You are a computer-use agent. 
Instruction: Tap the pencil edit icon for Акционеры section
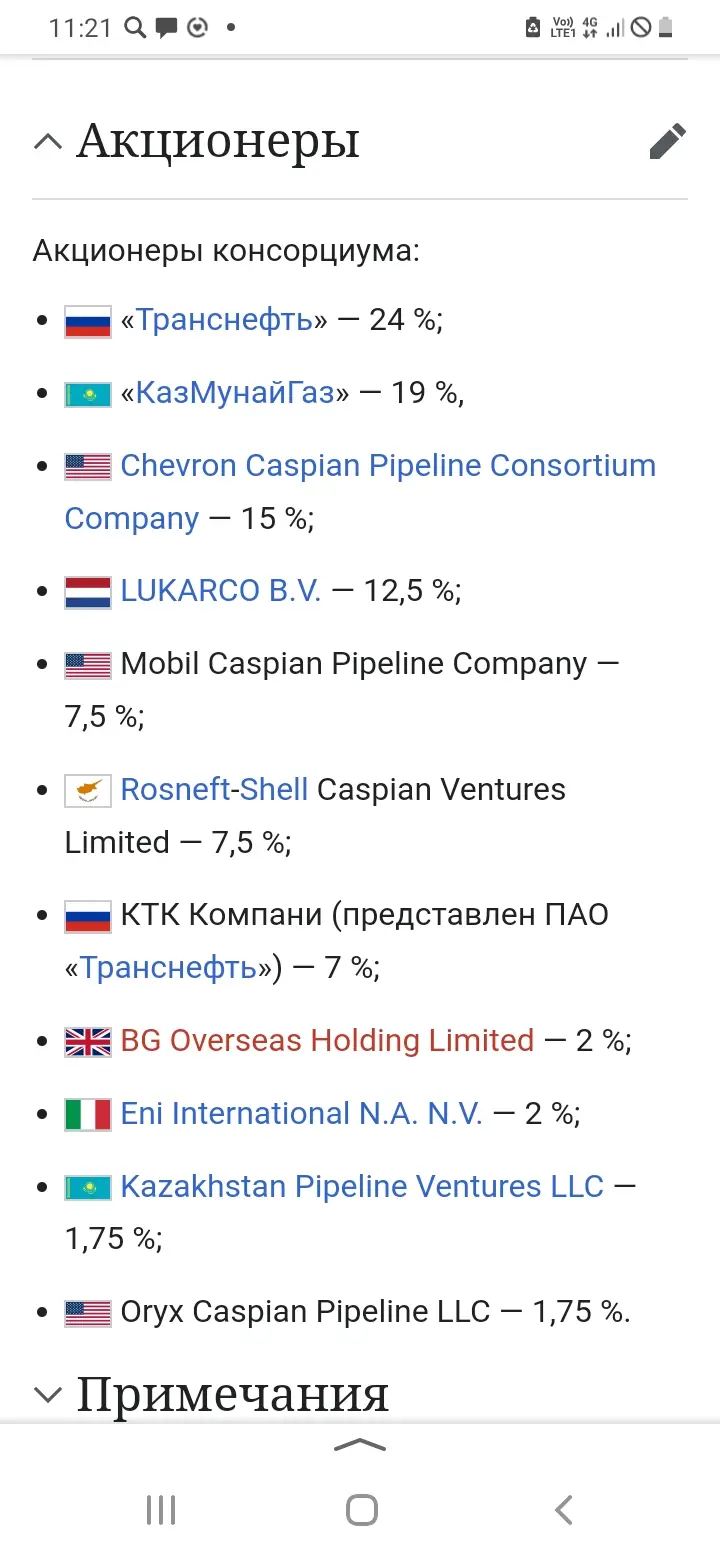(x=667, y=141)
